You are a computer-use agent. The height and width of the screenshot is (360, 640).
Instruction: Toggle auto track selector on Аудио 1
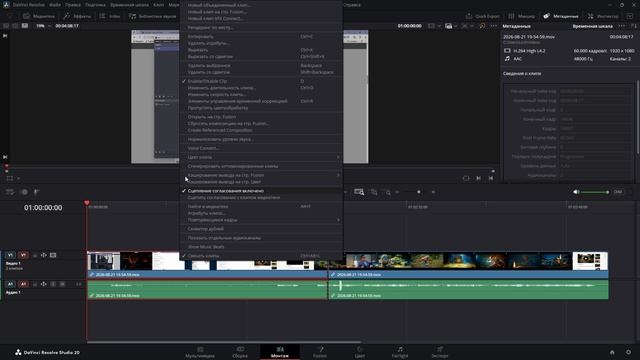(44, 284)
